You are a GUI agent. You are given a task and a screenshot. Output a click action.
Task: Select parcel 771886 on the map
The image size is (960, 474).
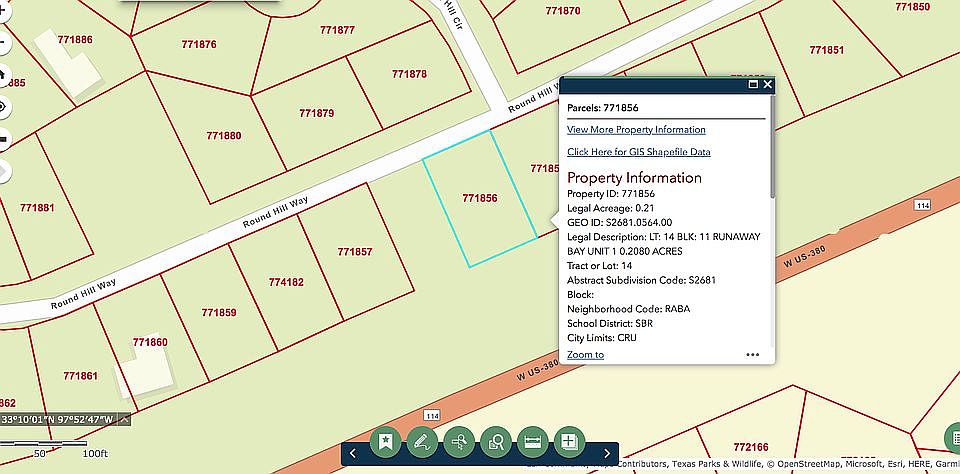coord(75,39)
